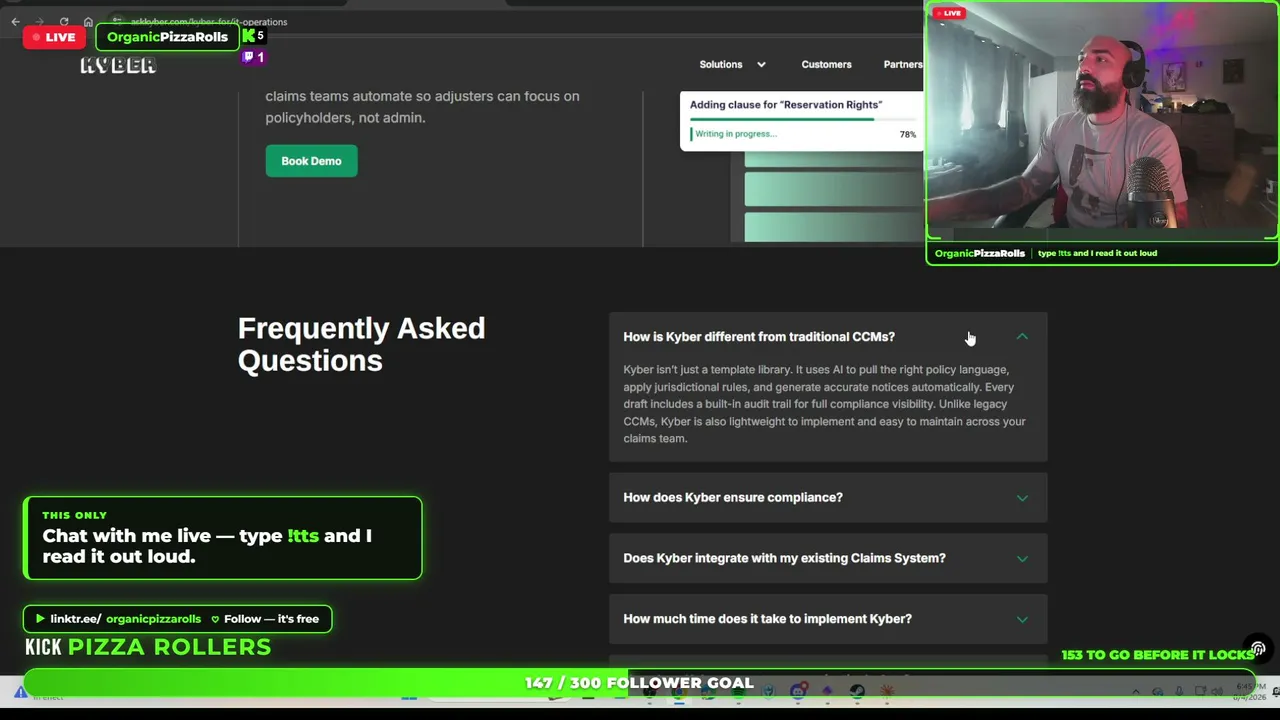Click the 'linktr.ee/organicpizzarolls' text
The image size is (1280, 720).
pyautogui.click(x=125, y=619)
